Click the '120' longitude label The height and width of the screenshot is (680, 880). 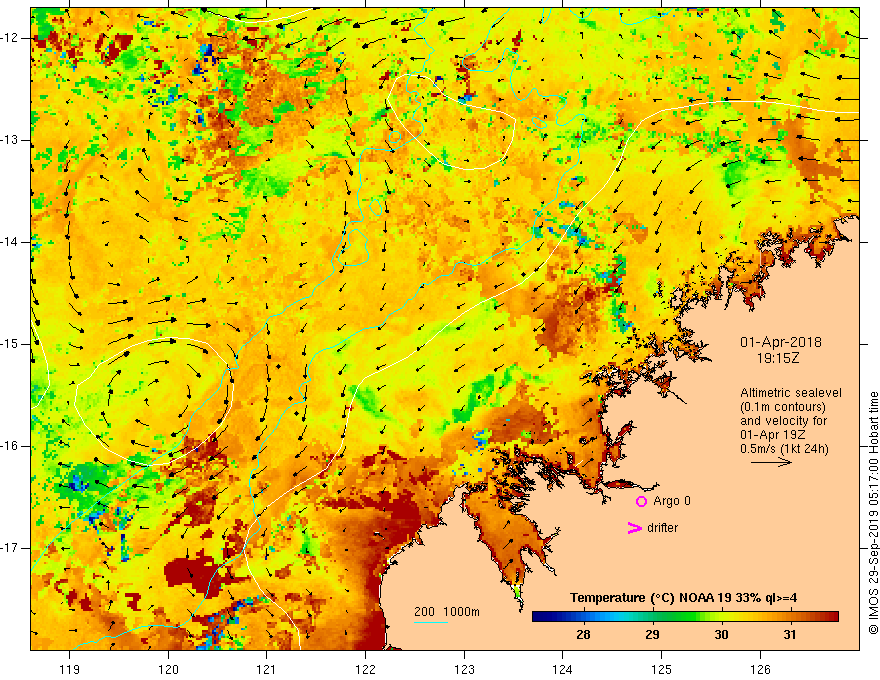pos(168,669)
